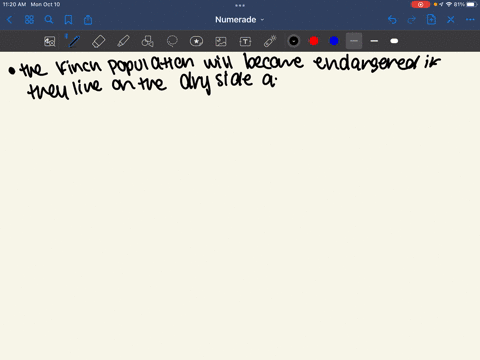Tap the handwritten word 'Finch'
This screenshot has height=360, width=480.
point(78,66)
